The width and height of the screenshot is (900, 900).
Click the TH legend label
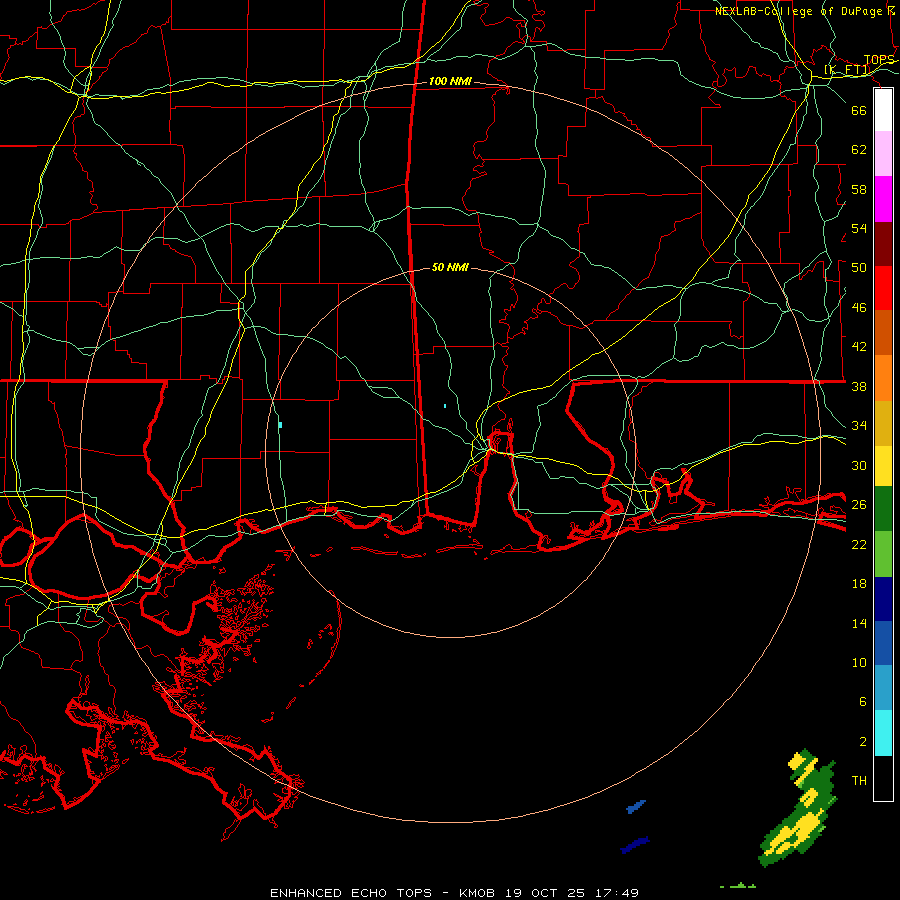[859, 780]
